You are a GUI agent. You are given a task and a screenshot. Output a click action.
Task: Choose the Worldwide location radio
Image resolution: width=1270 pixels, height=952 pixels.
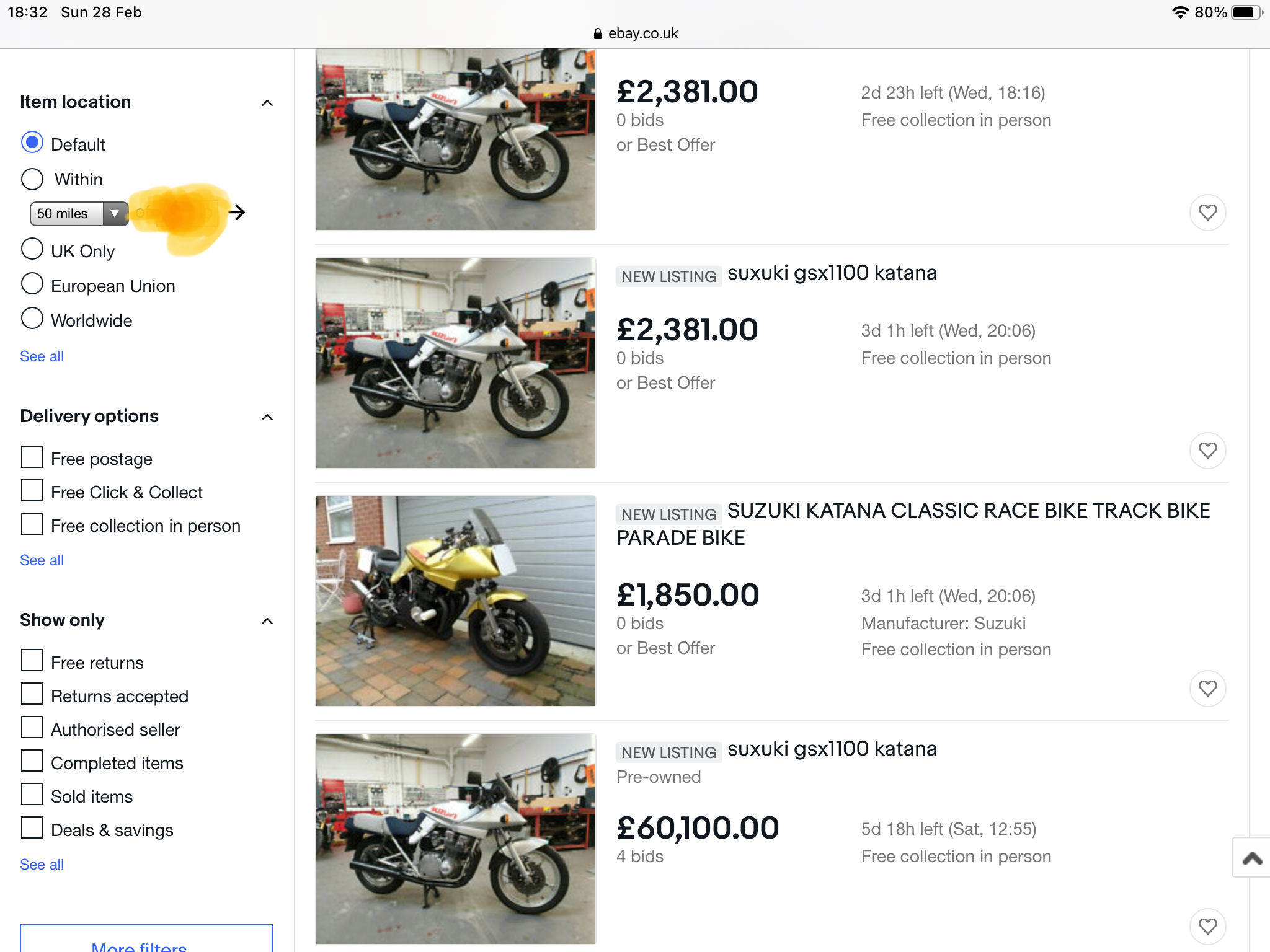[x=32, y=319]
